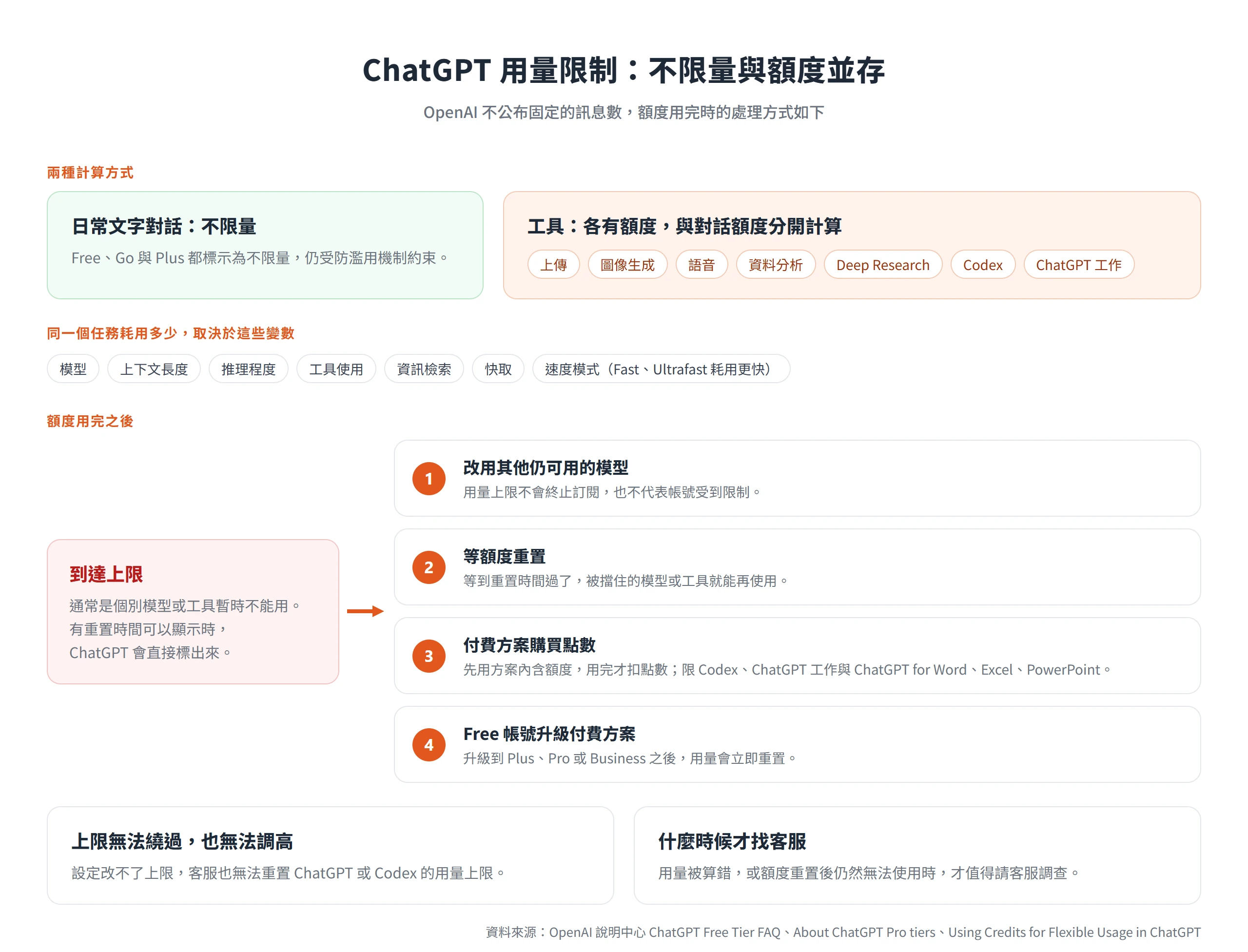
Task: Click the 推理程度 chip
Action: (248, 369)
